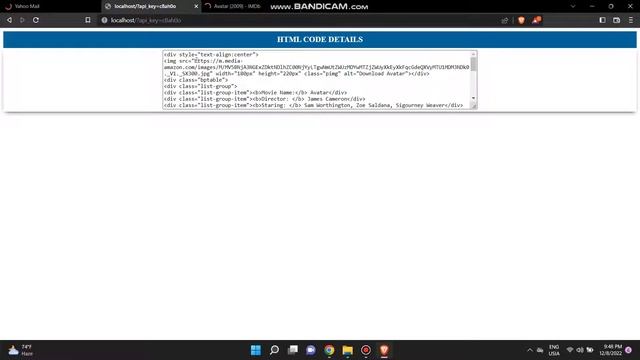Close the localhost tab
Image resolution: width=640 pixels, height=360 pixels.
(196, 7)
